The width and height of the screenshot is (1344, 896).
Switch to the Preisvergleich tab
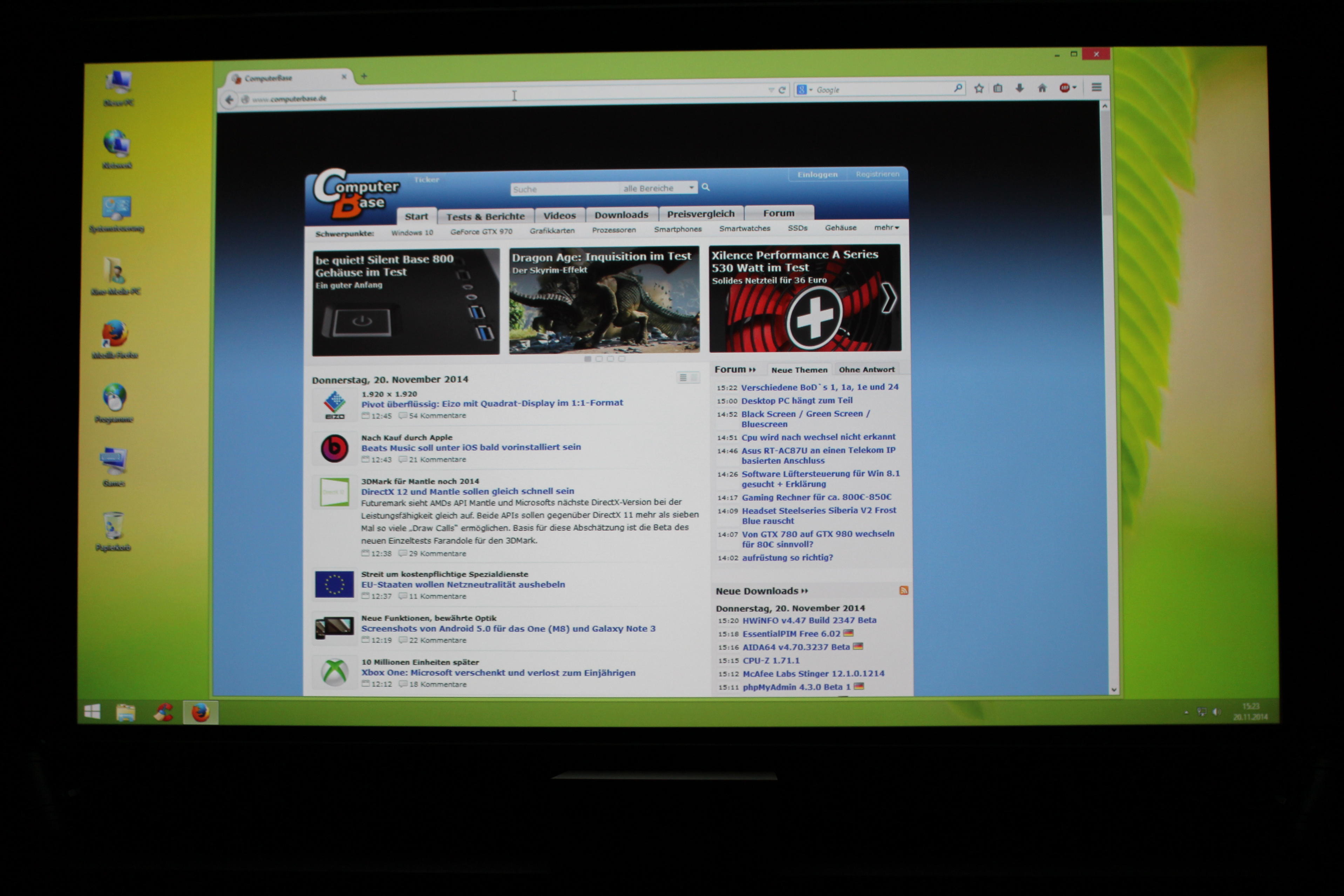tap(701, 214)
